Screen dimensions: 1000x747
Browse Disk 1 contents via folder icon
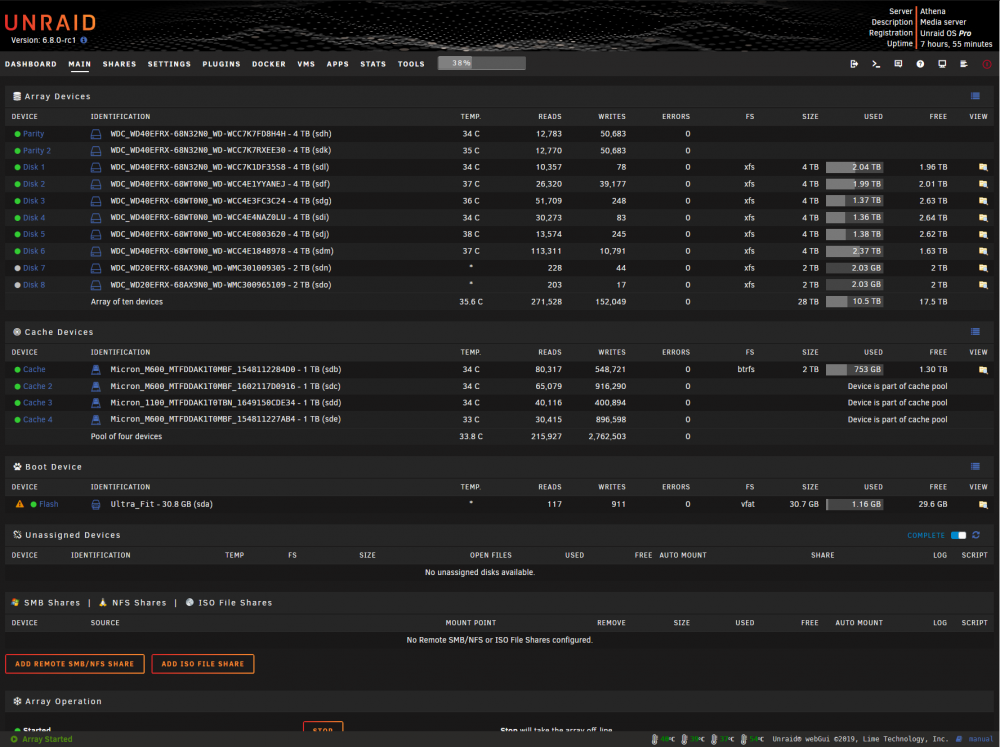click(983, 167)
